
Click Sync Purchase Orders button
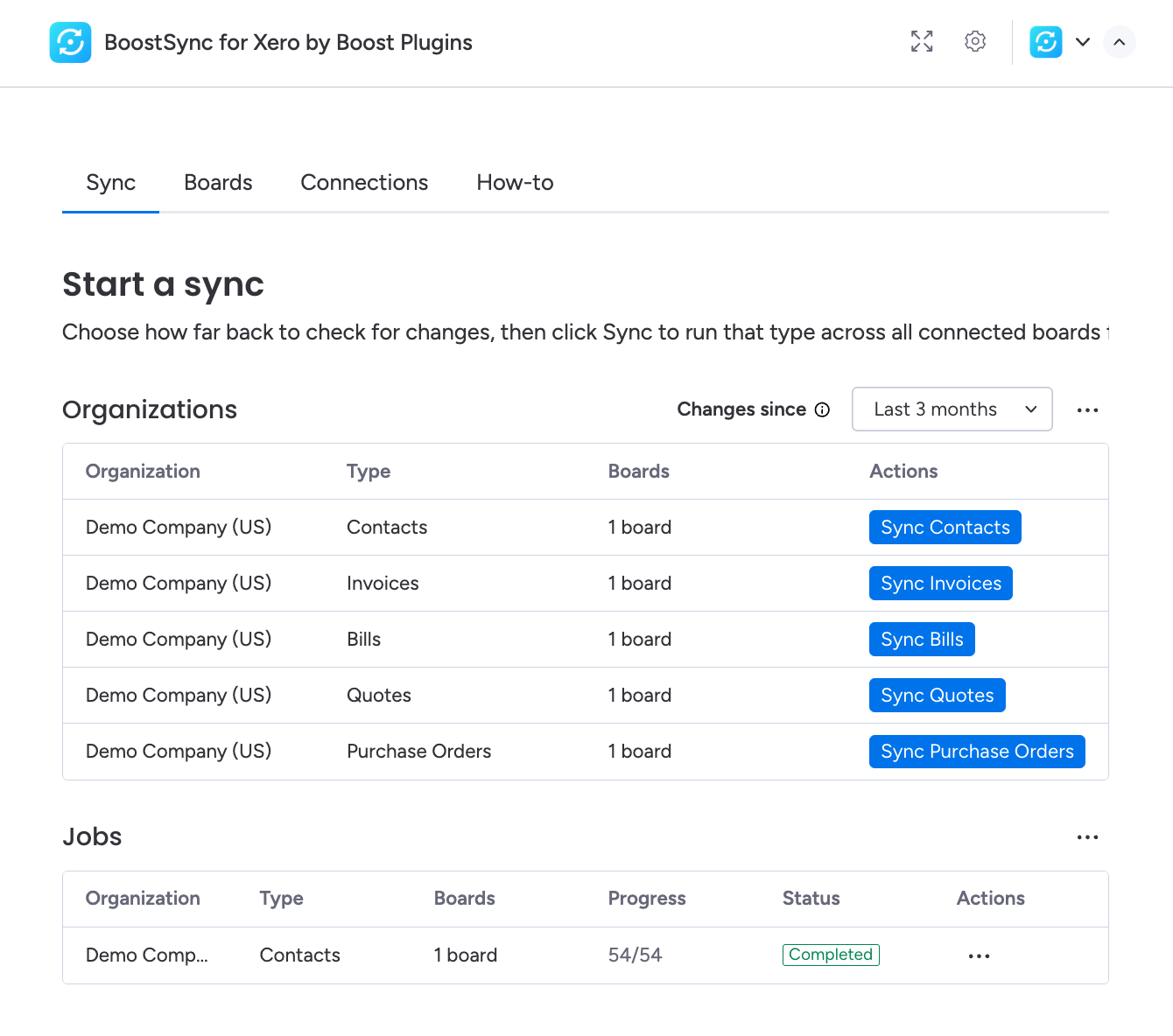977,752
